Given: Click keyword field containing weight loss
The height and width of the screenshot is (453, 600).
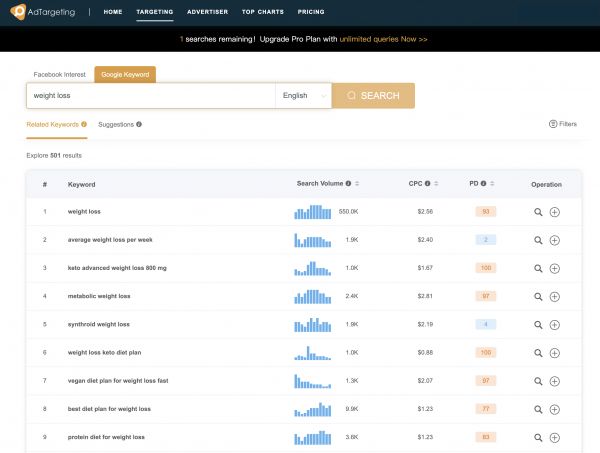Looking at the screenshot, I should [x=151, y=96].
